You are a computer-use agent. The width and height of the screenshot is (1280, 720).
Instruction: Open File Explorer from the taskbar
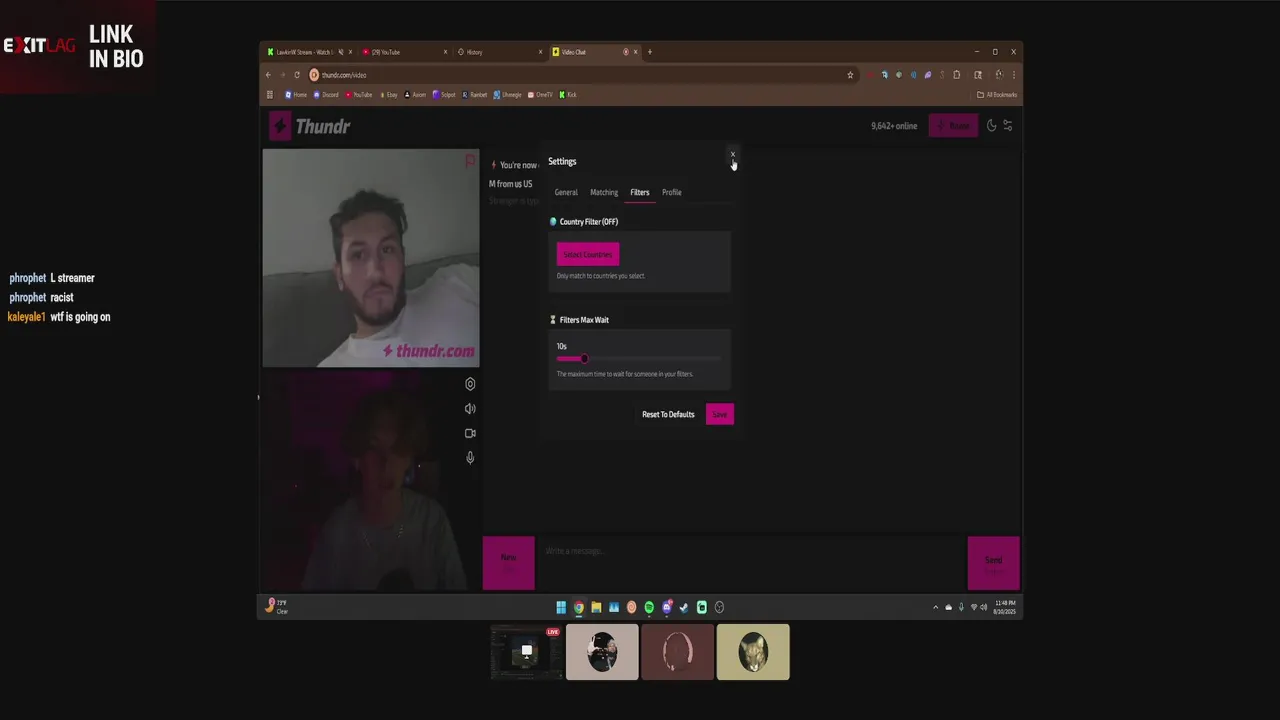tap(596, 607)
